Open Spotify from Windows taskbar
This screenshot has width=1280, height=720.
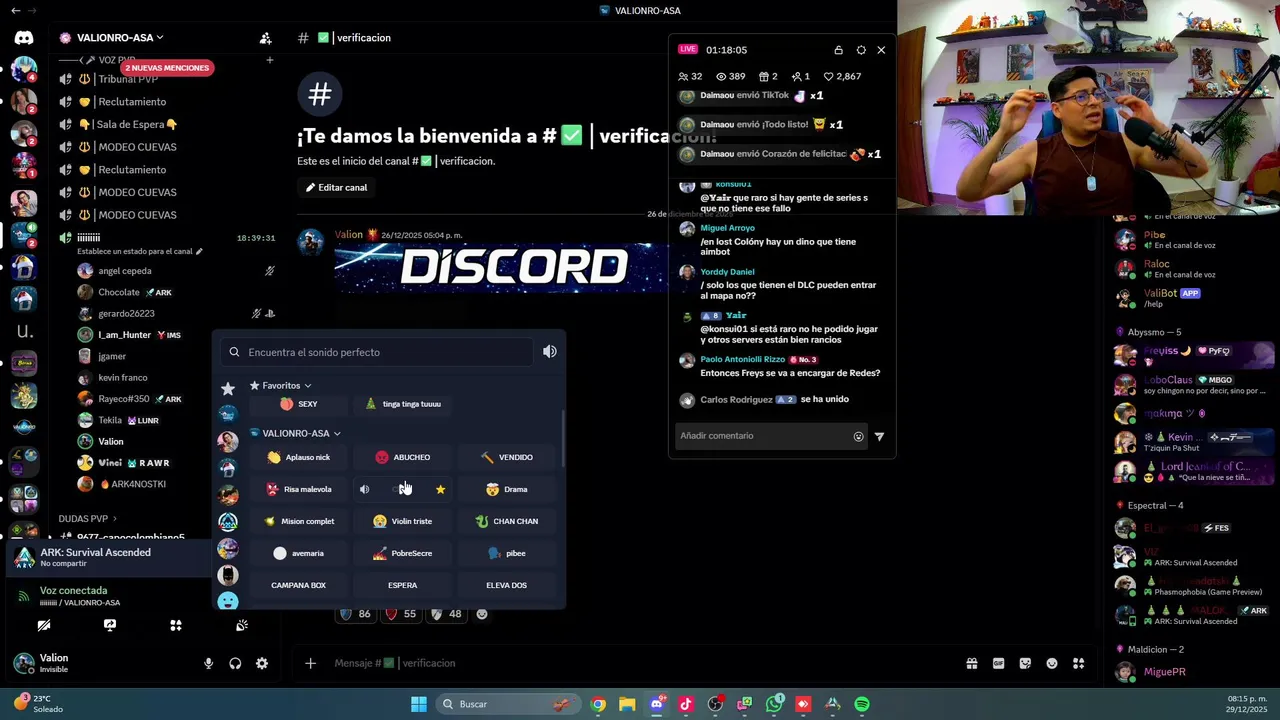862,704
